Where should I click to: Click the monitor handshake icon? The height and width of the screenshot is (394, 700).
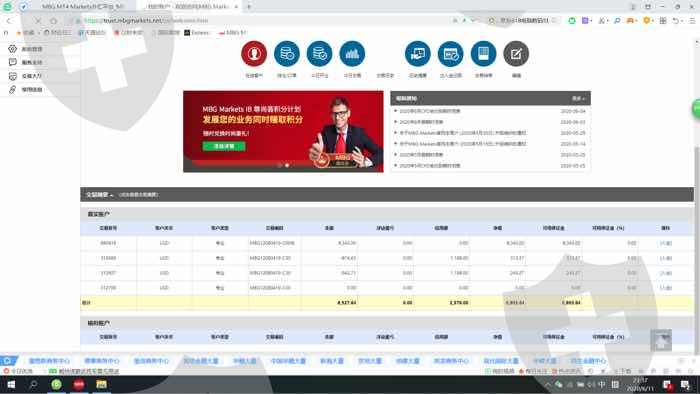(x=417, y=54)
